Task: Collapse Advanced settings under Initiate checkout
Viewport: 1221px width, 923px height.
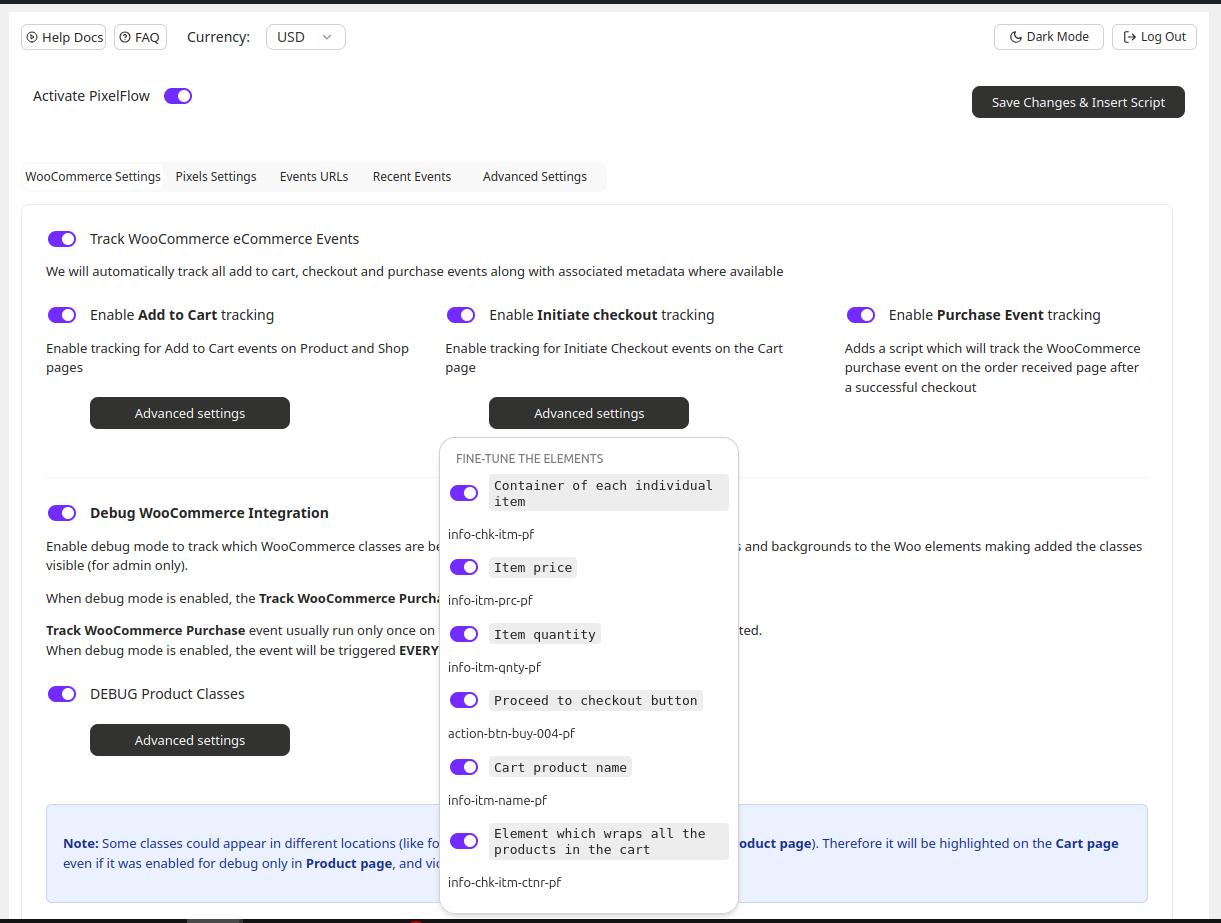Action: [x=588, y=413]
